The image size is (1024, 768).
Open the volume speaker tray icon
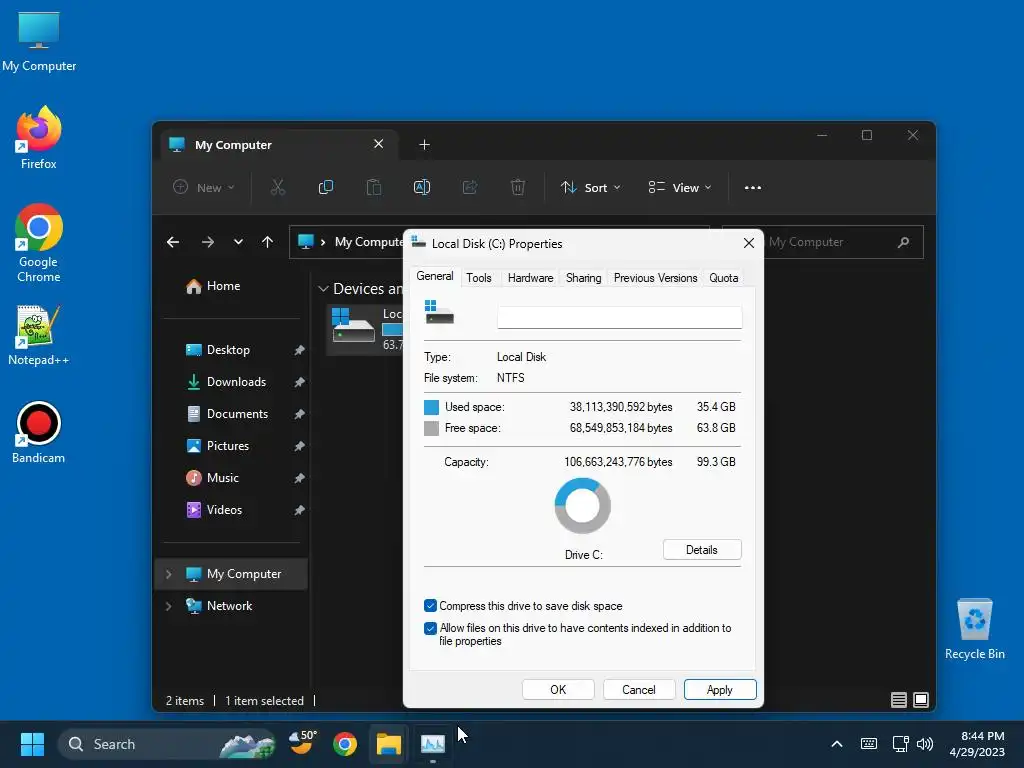pyautogui.click(x=925, y=744)
